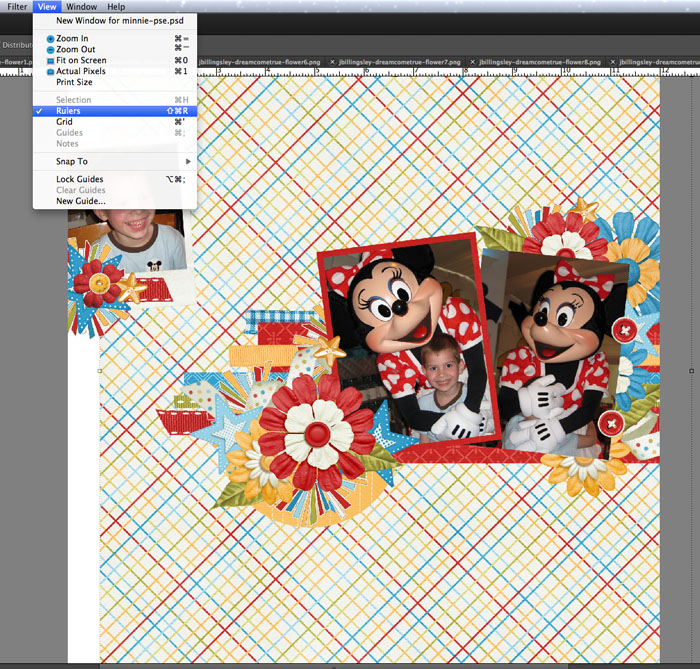Switch to dreamcometrue-flower6.png tab
The width and height of the screenshot is (700, 669).
[259, 62]
